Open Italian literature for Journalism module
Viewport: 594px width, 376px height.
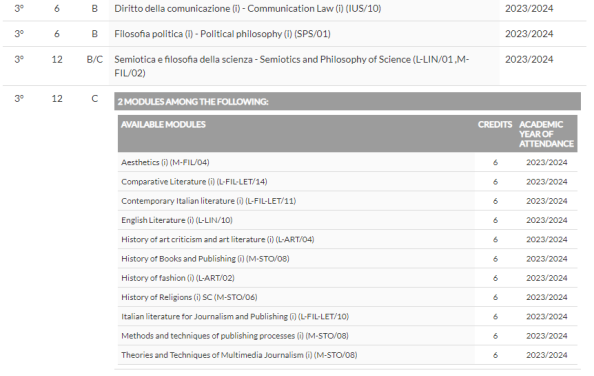pyautogui.click(x=235, y=317)
